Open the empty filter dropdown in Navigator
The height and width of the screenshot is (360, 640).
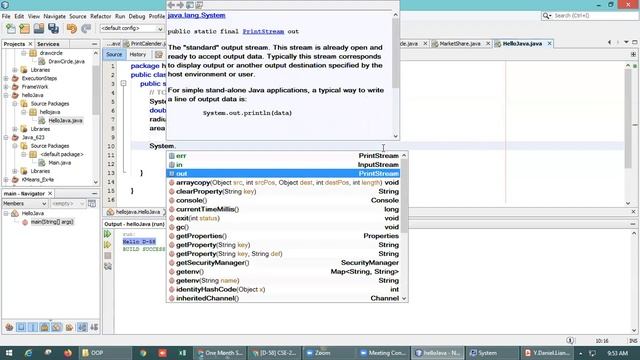pyautogui.click(x=68, y=203)
